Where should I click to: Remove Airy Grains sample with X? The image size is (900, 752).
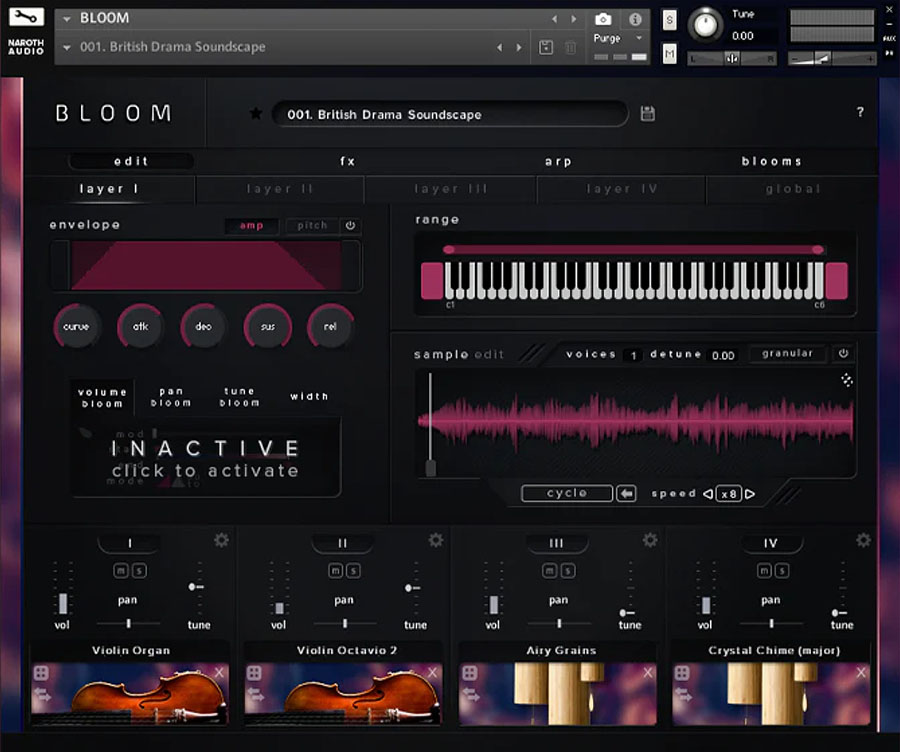pos(647,672)
